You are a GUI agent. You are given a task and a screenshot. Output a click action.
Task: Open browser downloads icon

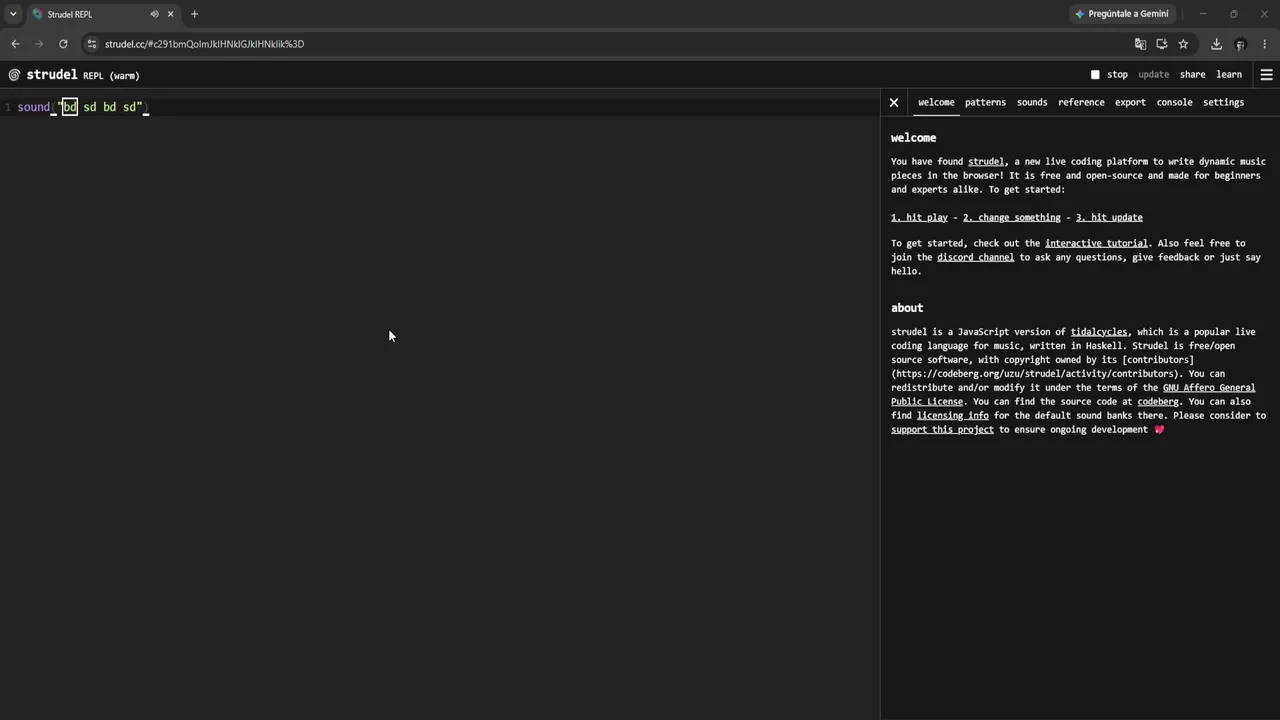pos(1216,44)
